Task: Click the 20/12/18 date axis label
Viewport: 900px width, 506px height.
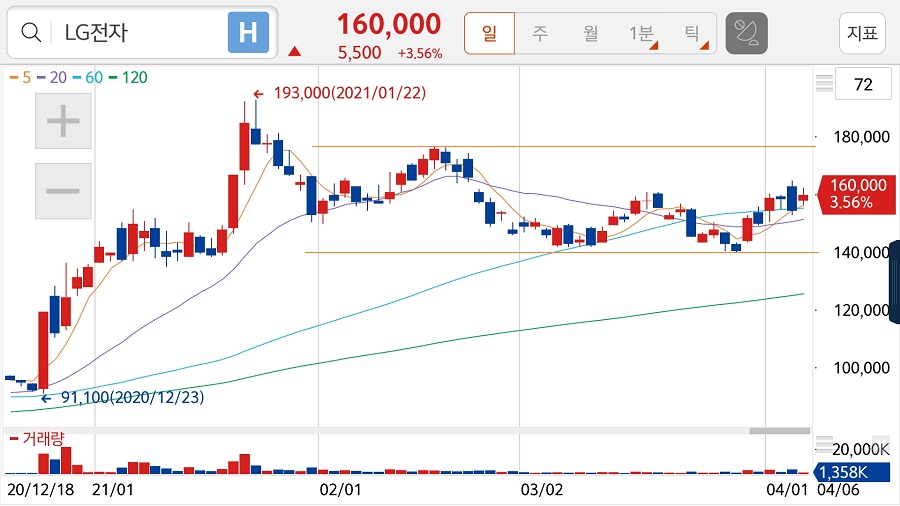Action: pyautogui.click(x=41, y=489)
